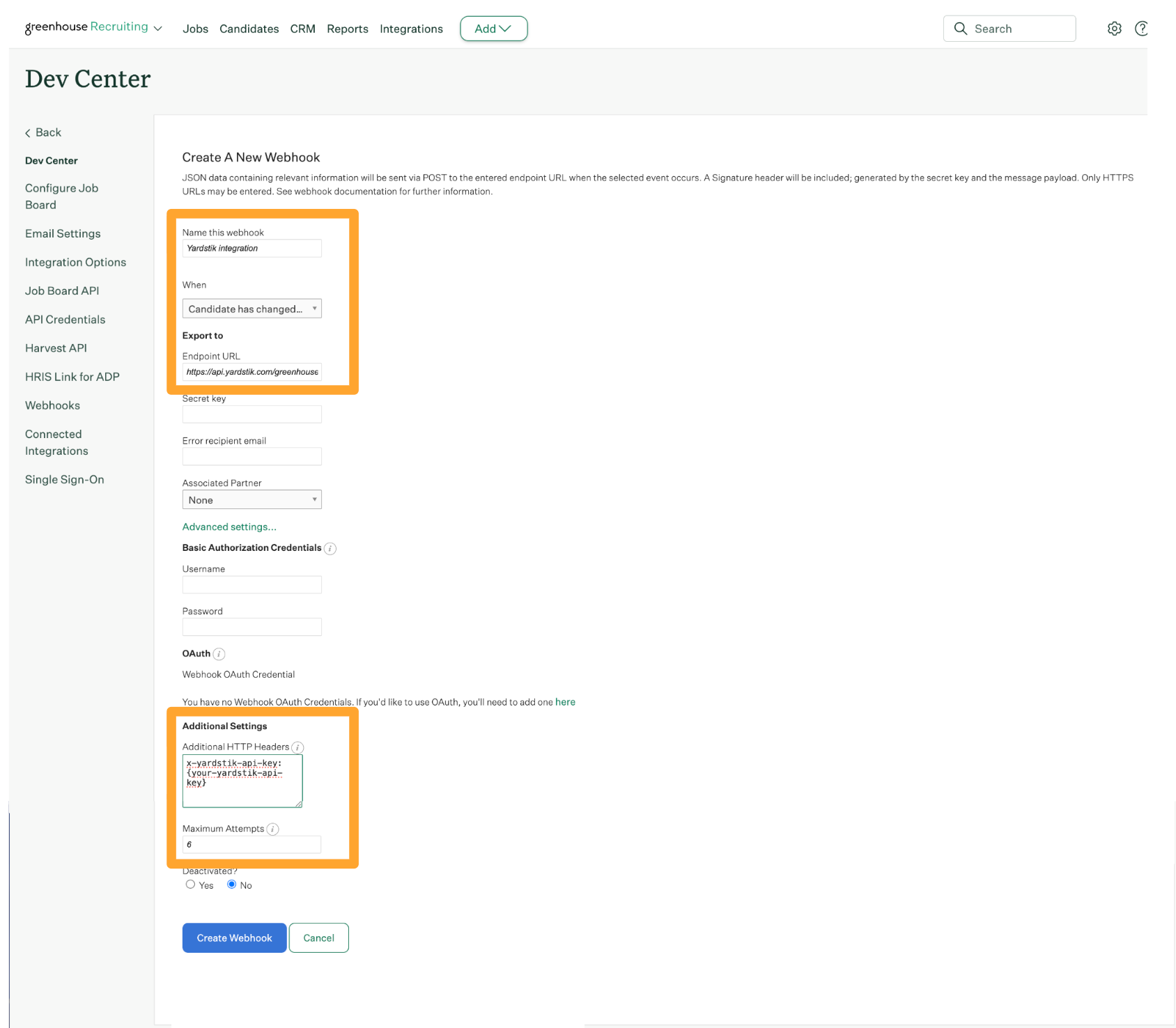Select Dev Center sidebar heading
The image size is (1176, 1028).
coord(51,161)
